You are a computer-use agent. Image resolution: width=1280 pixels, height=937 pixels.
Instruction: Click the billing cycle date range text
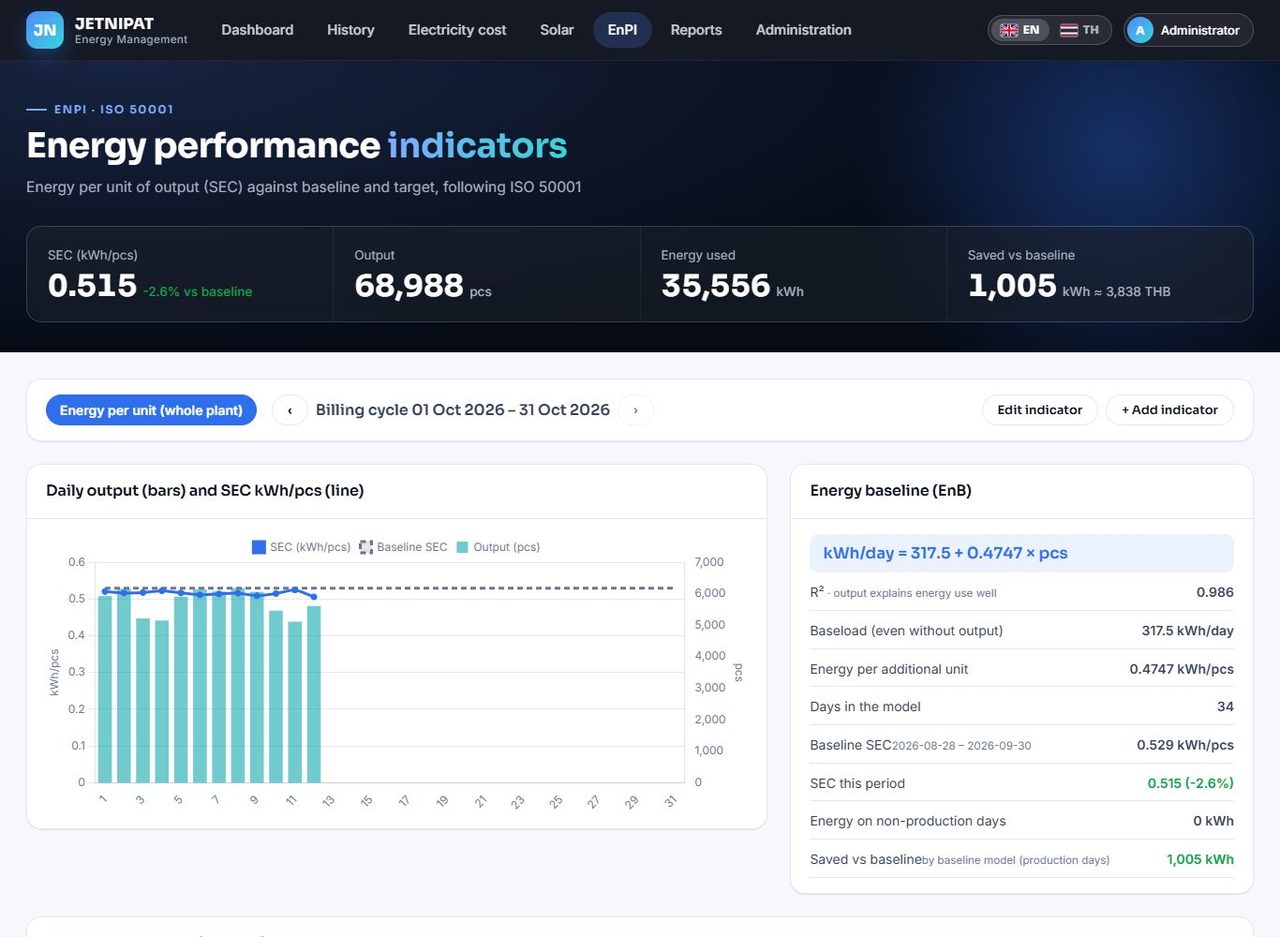(463, 410)
